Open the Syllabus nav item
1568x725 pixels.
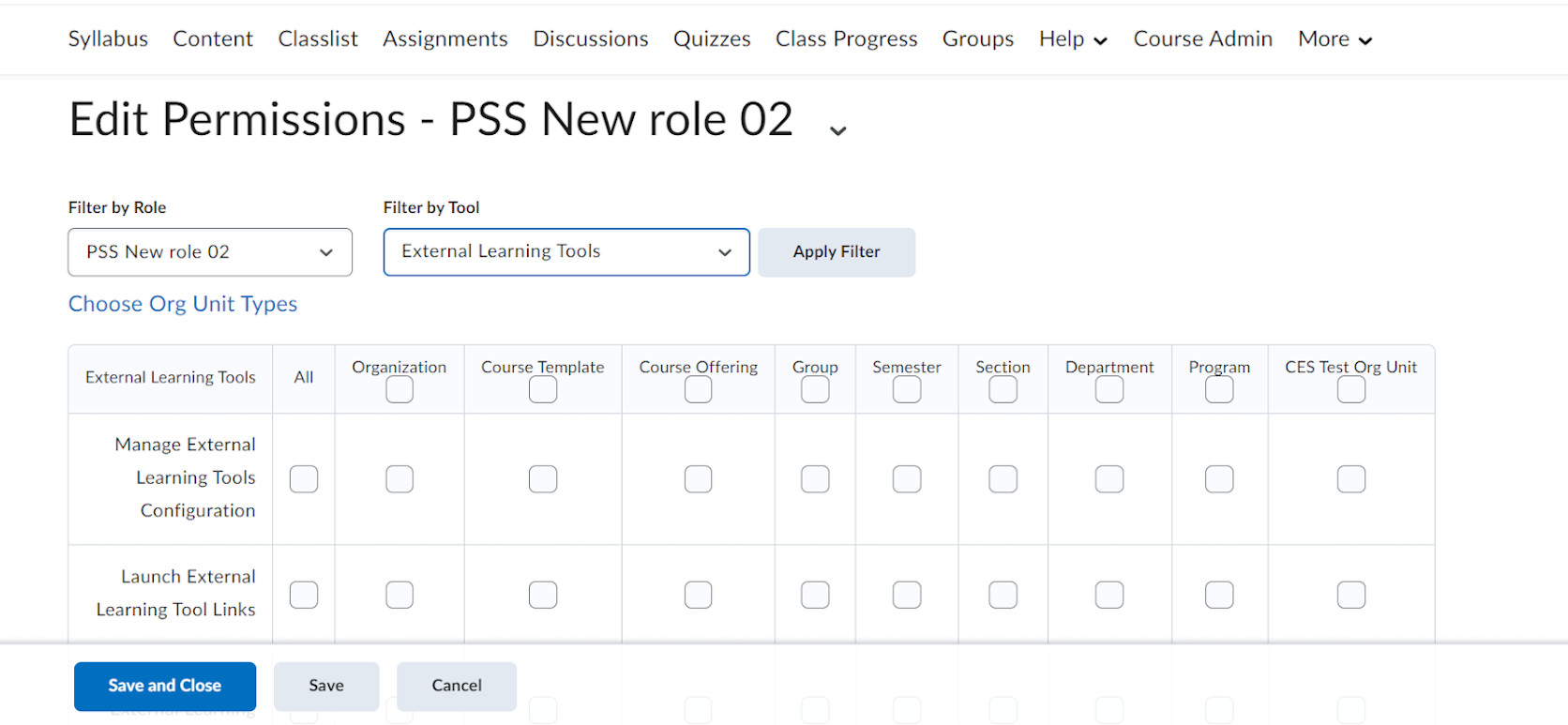108,38
